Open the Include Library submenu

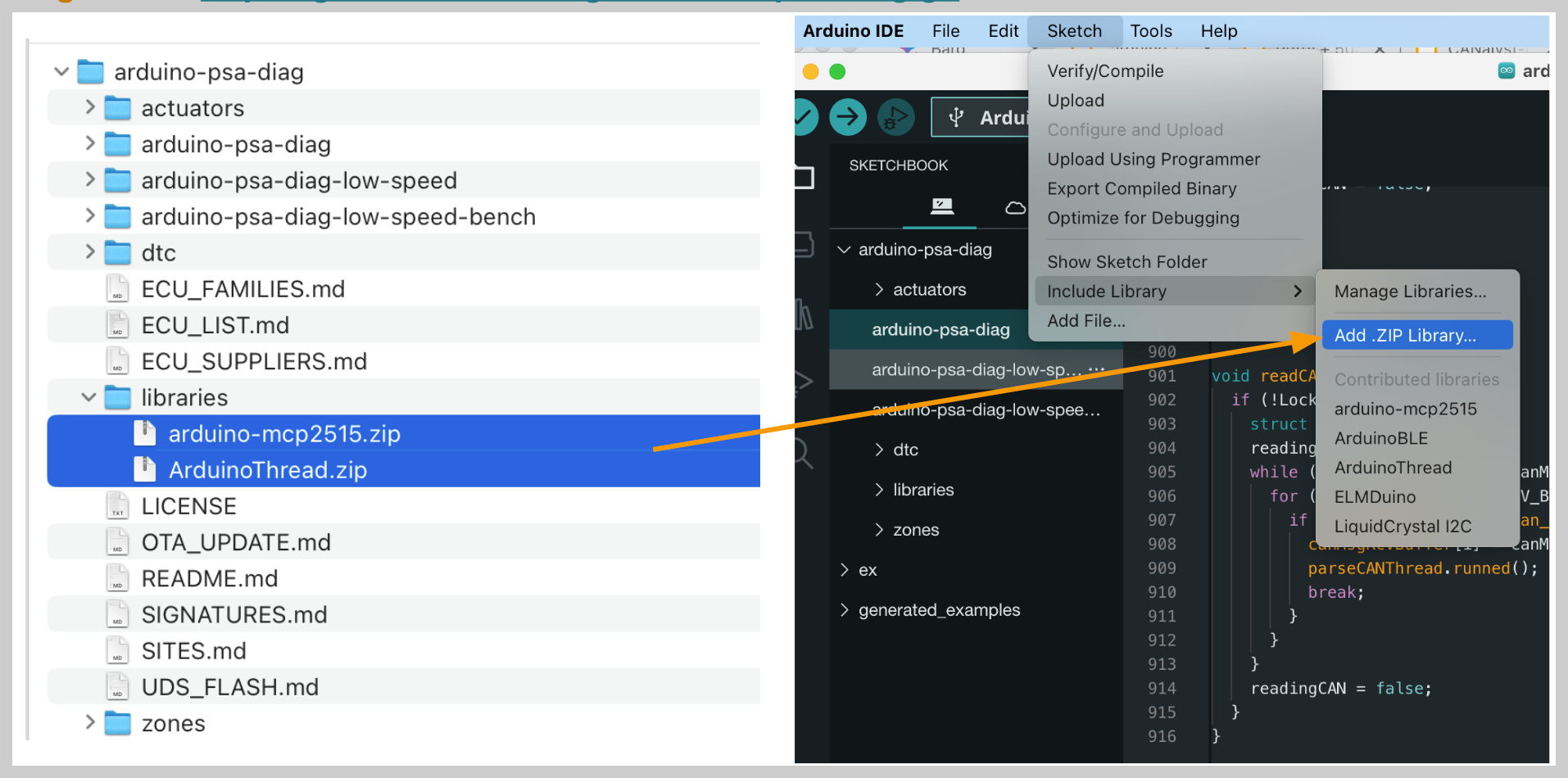click(x=1174, y=292)
